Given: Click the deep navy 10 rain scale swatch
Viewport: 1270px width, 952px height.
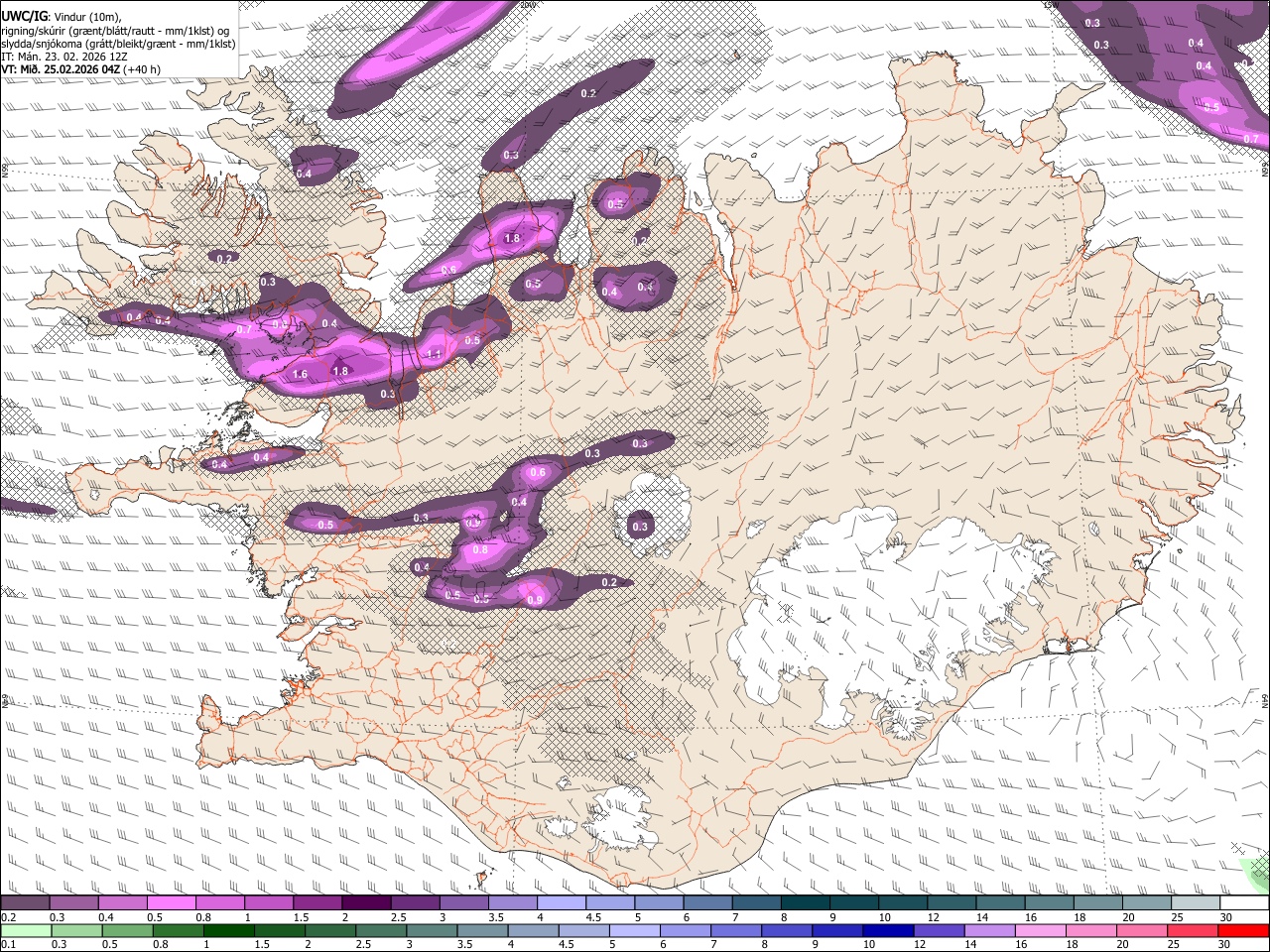Looking at the screenshot, I should tap(889, 930).
